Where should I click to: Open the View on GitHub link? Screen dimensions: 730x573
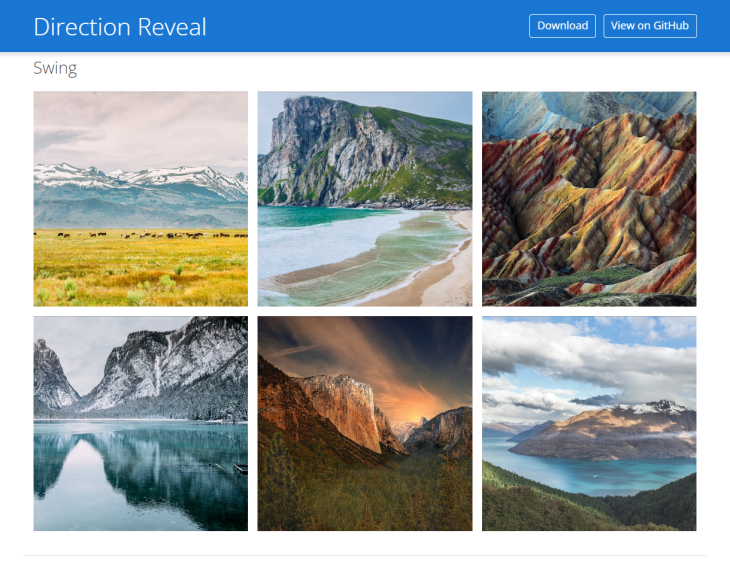click(649, 26)
